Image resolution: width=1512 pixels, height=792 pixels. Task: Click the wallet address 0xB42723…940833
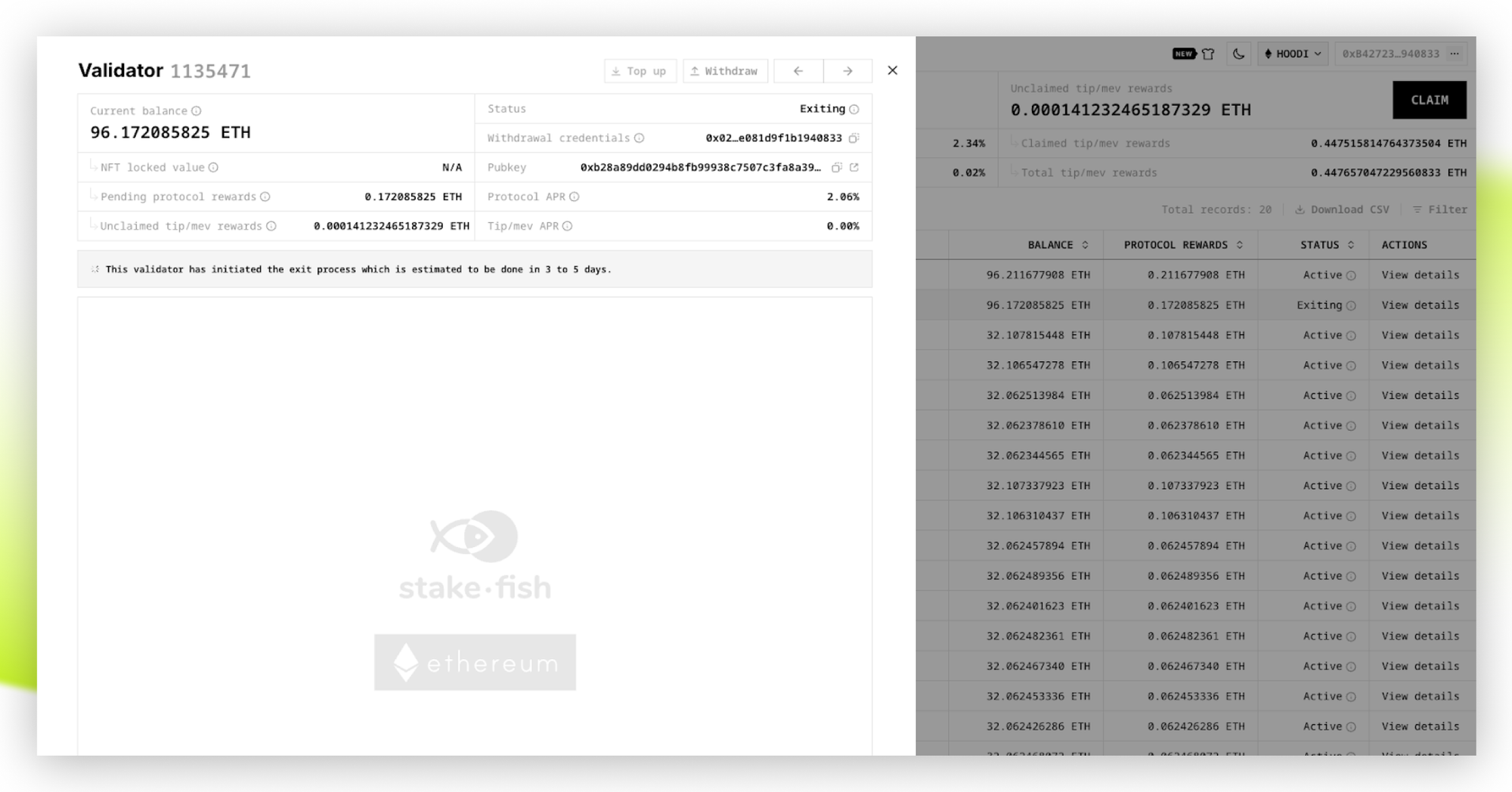[1390, 54]
